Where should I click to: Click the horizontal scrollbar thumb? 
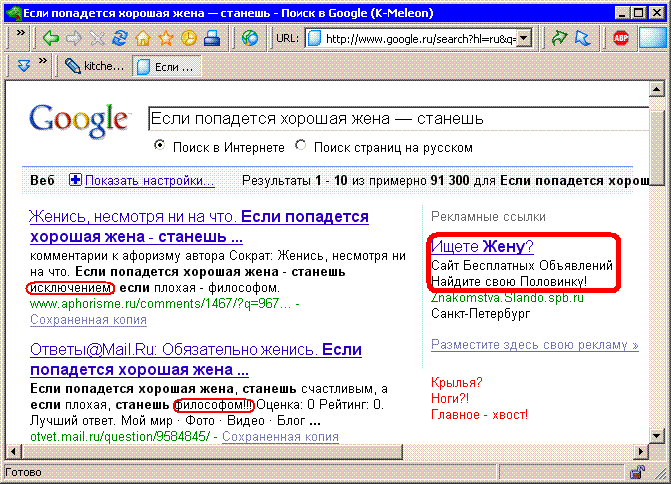[212, 451]
